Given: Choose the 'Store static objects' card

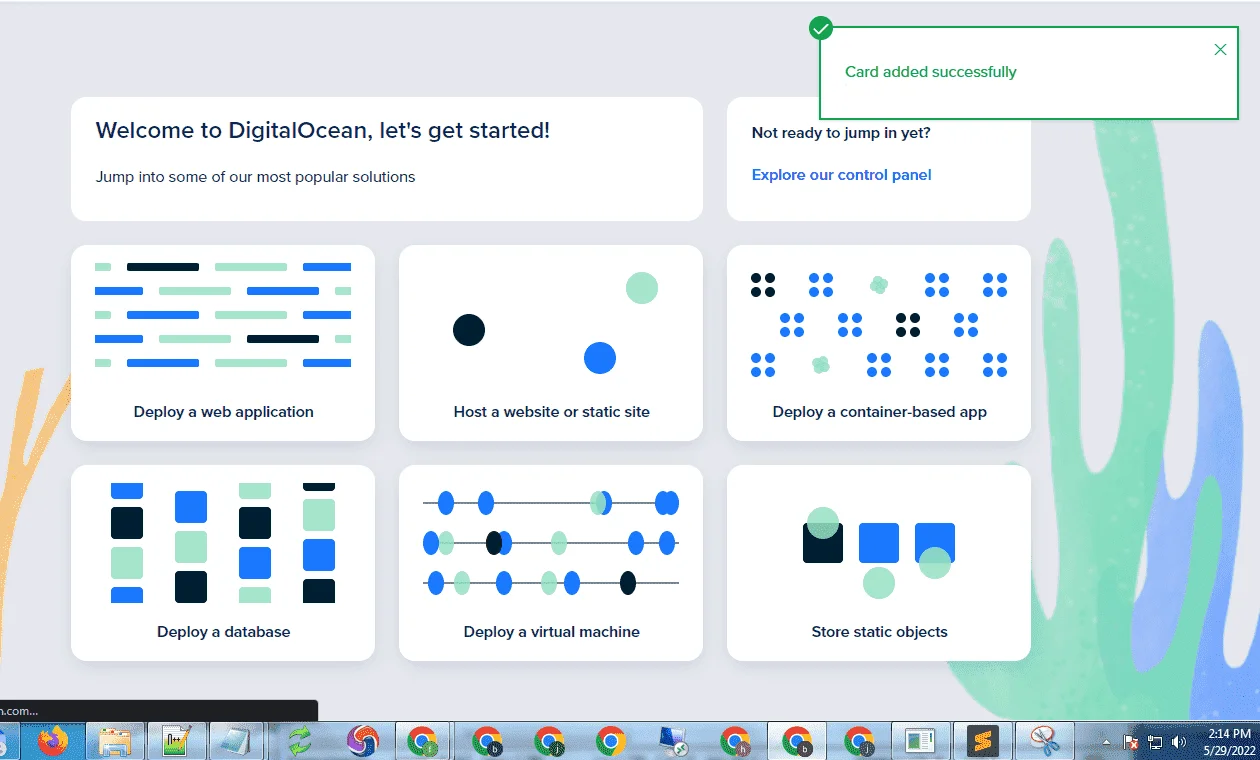Looking at the screenshot, I should tap(879, 563).
